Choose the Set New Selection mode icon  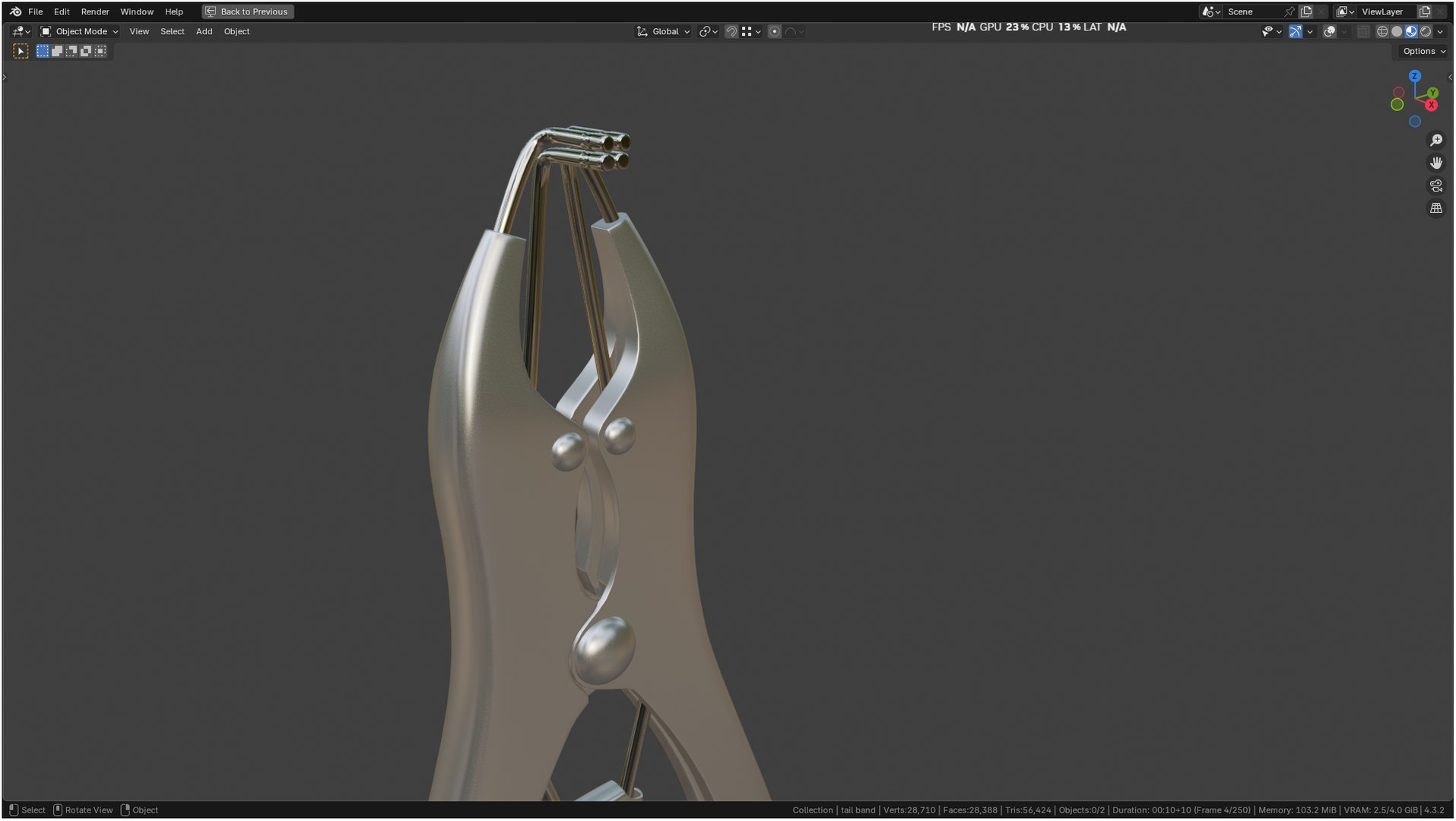coord(43,51)
